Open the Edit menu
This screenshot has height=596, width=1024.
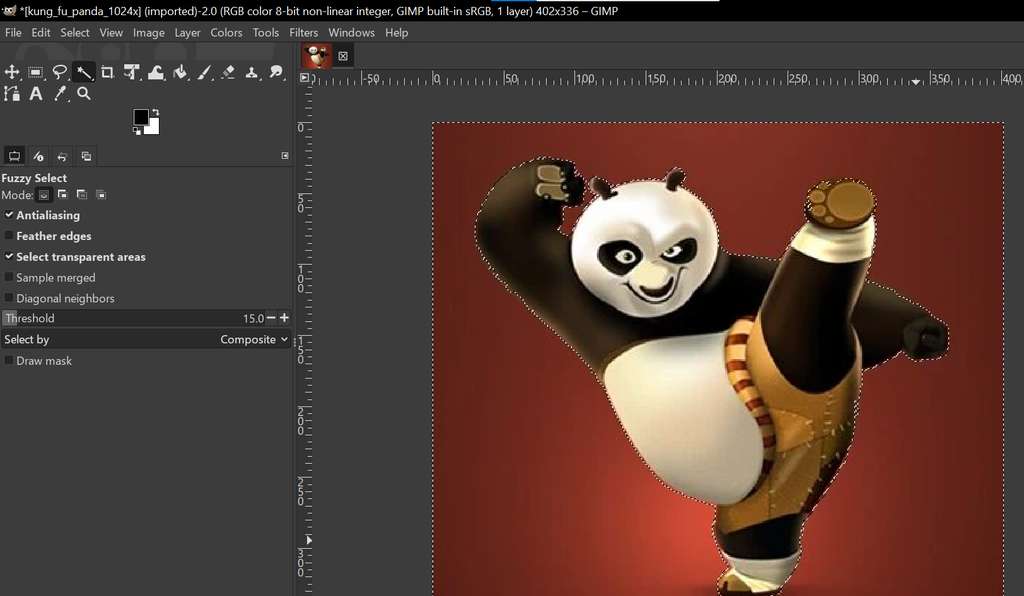pos(40,33)
